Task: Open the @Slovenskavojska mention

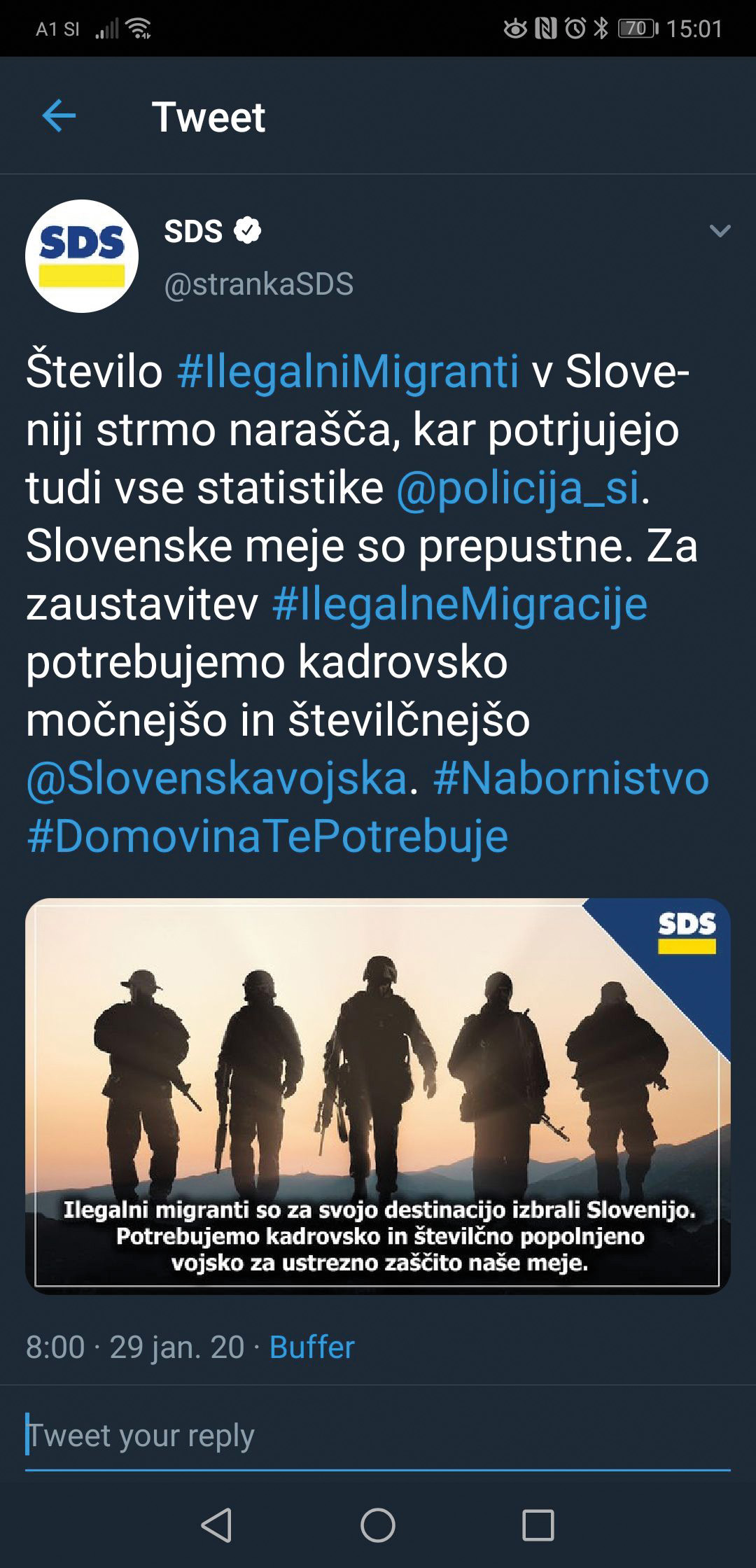Action: (x=217, y=778)
